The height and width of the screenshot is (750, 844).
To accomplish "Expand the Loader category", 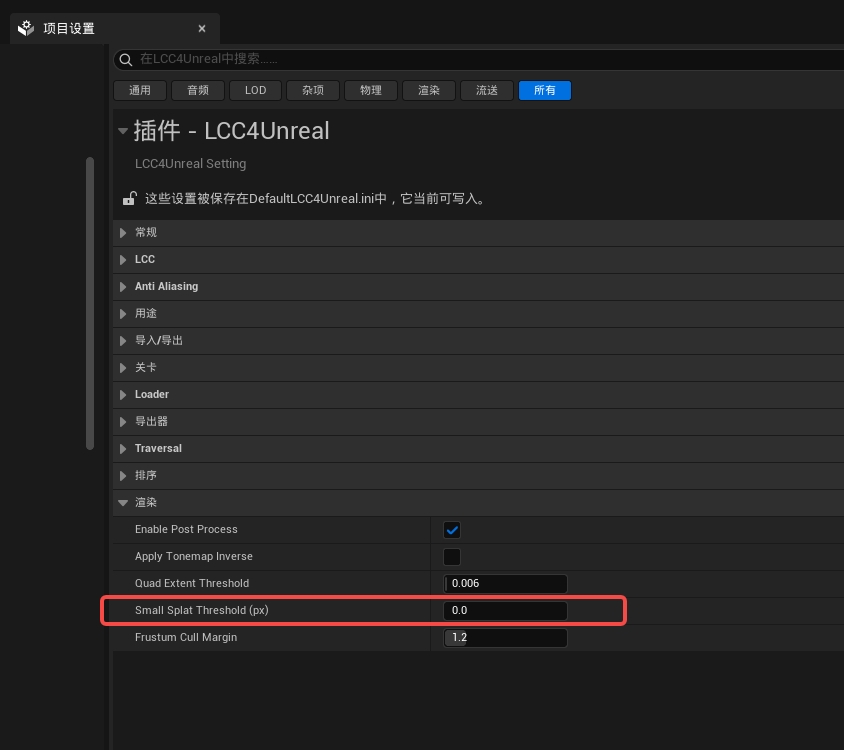I will [x=123, y=395].
